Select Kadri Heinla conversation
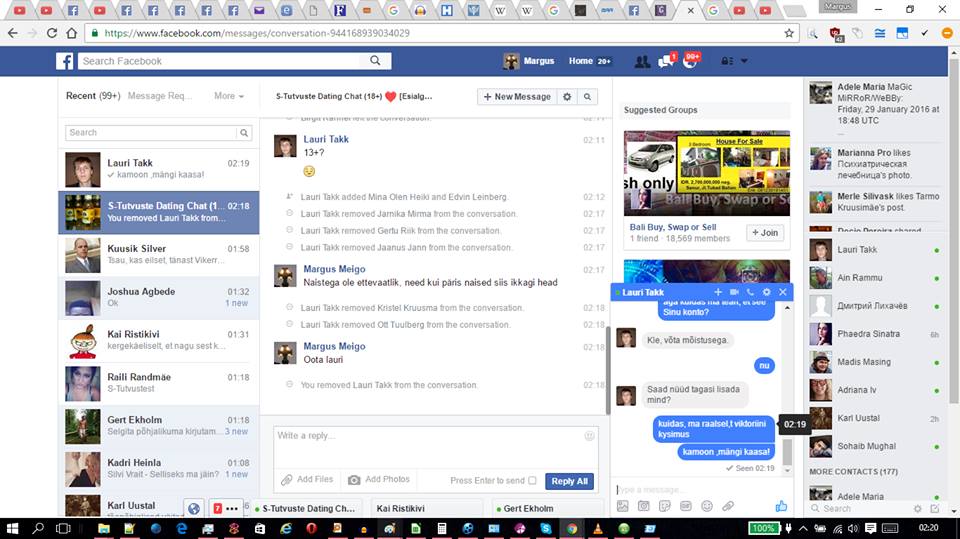The width and height of the screenshot is (960, 539). click(x=159, y=469)
